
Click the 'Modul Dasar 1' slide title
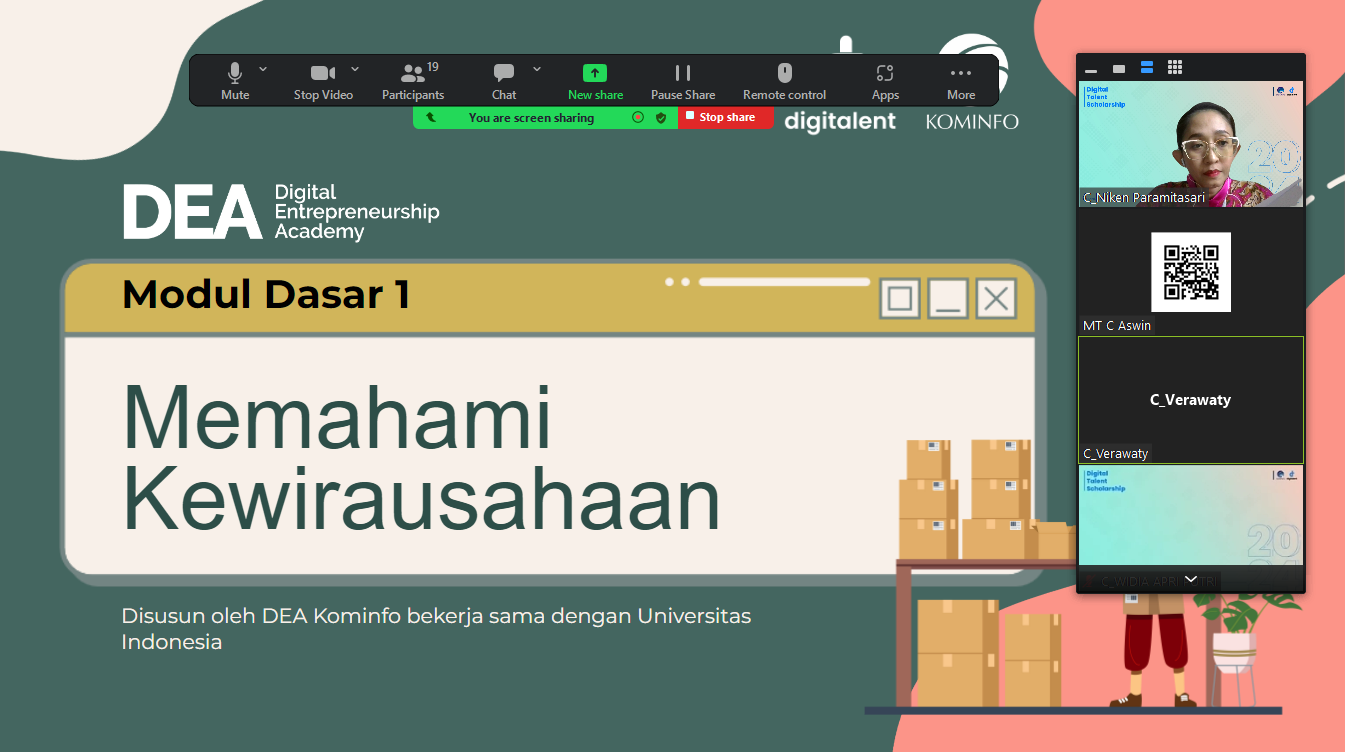[x=266, y=295]
